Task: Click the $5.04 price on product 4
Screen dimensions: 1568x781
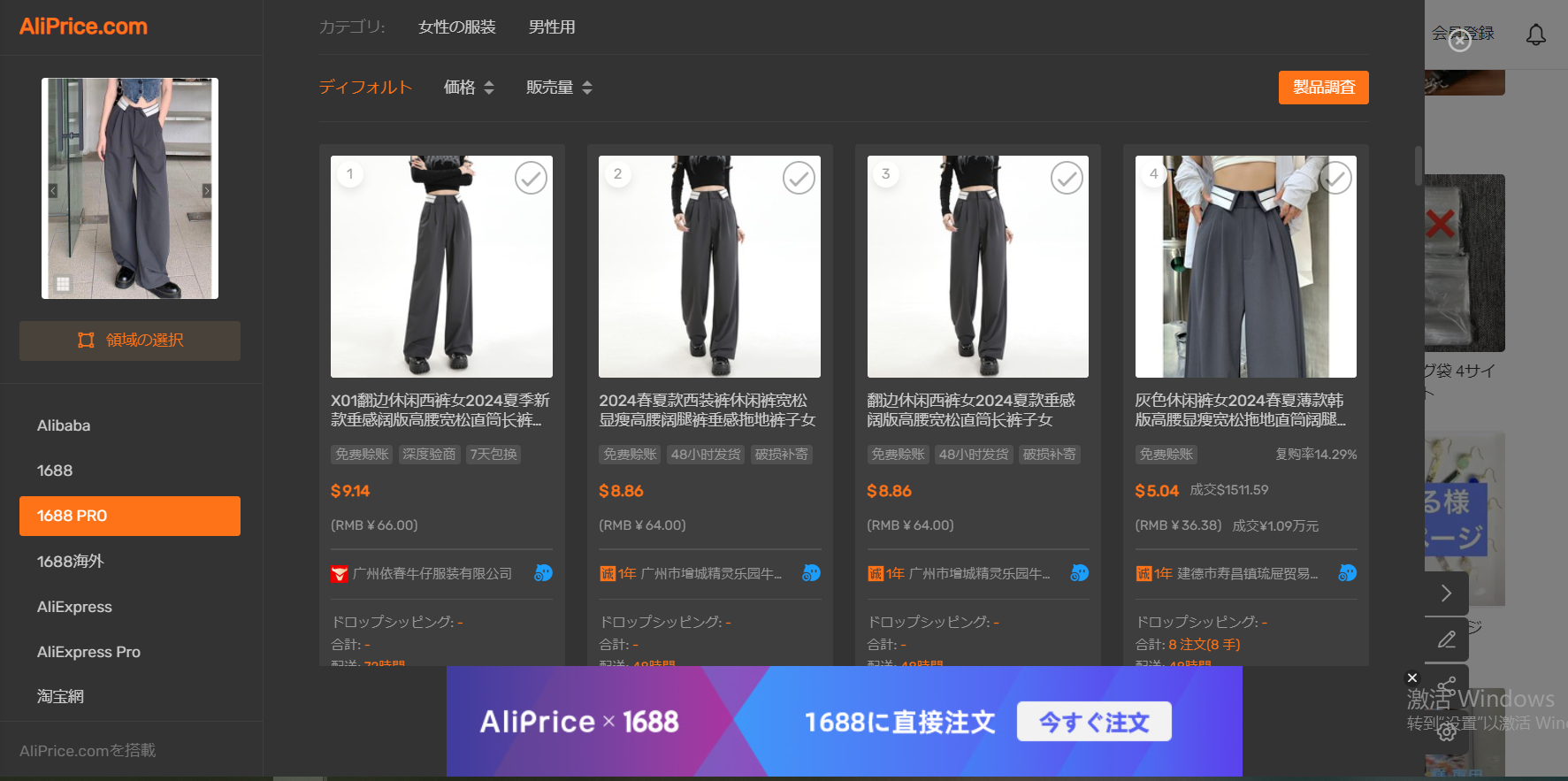Action: click(1157, 491)
